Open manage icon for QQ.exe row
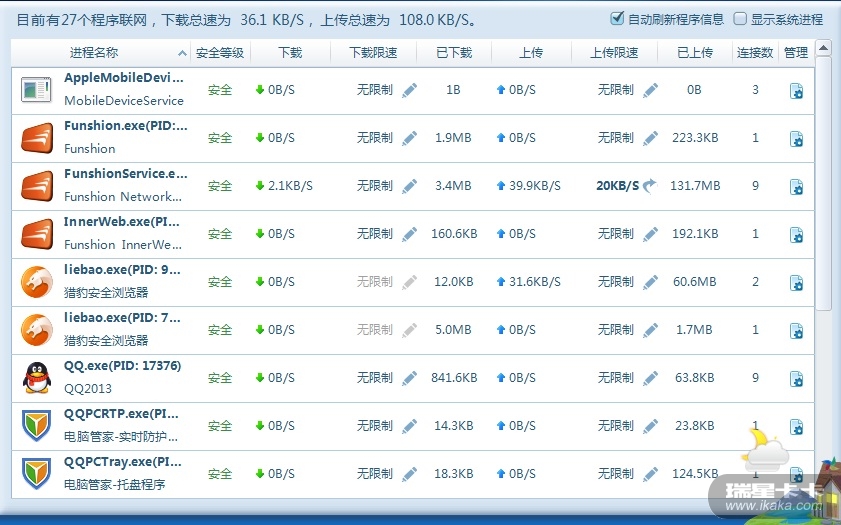Screen dimensions: 841x525 pos(796,378)
